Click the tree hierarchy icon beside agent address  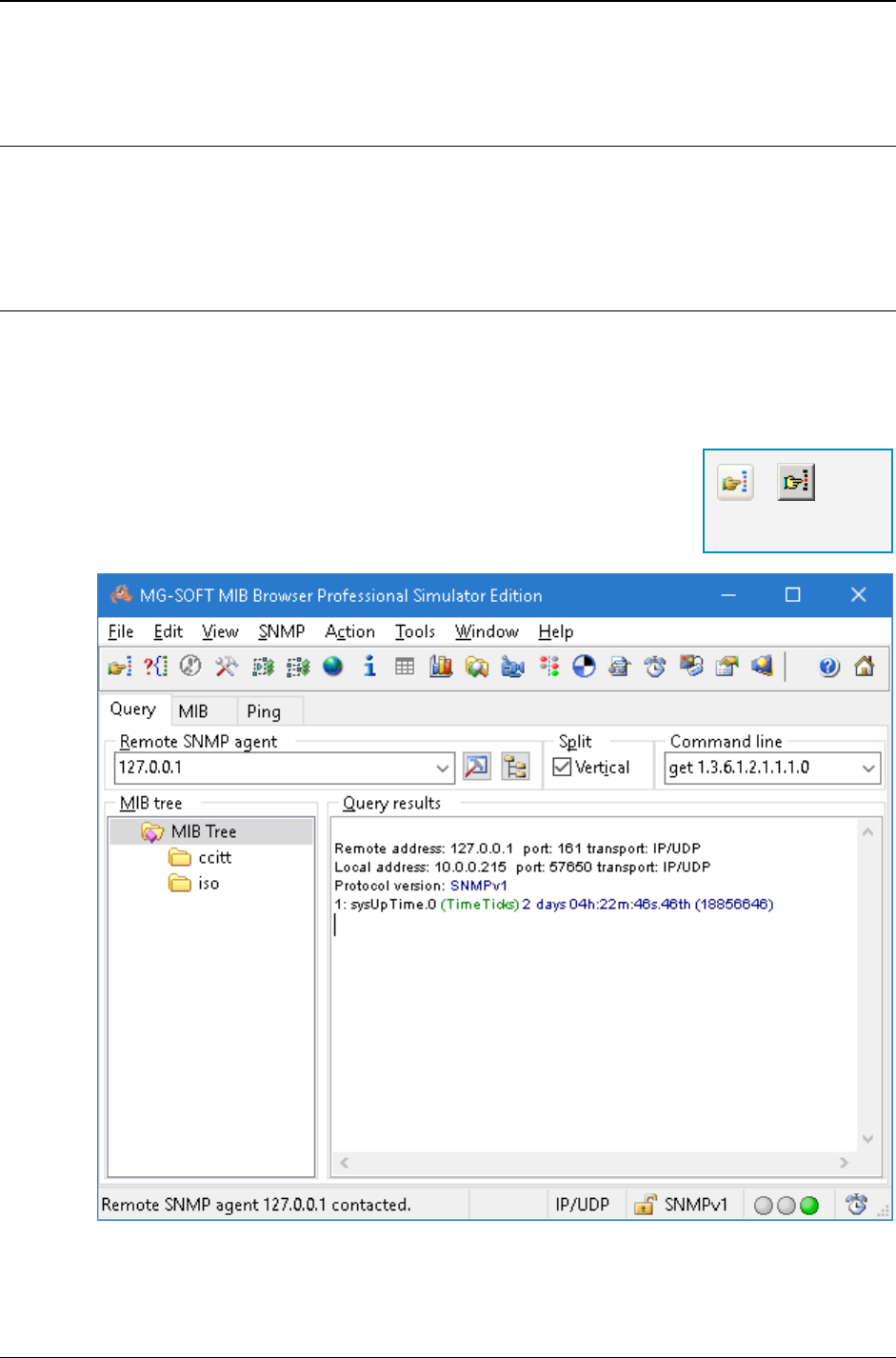tap(515, 767)
